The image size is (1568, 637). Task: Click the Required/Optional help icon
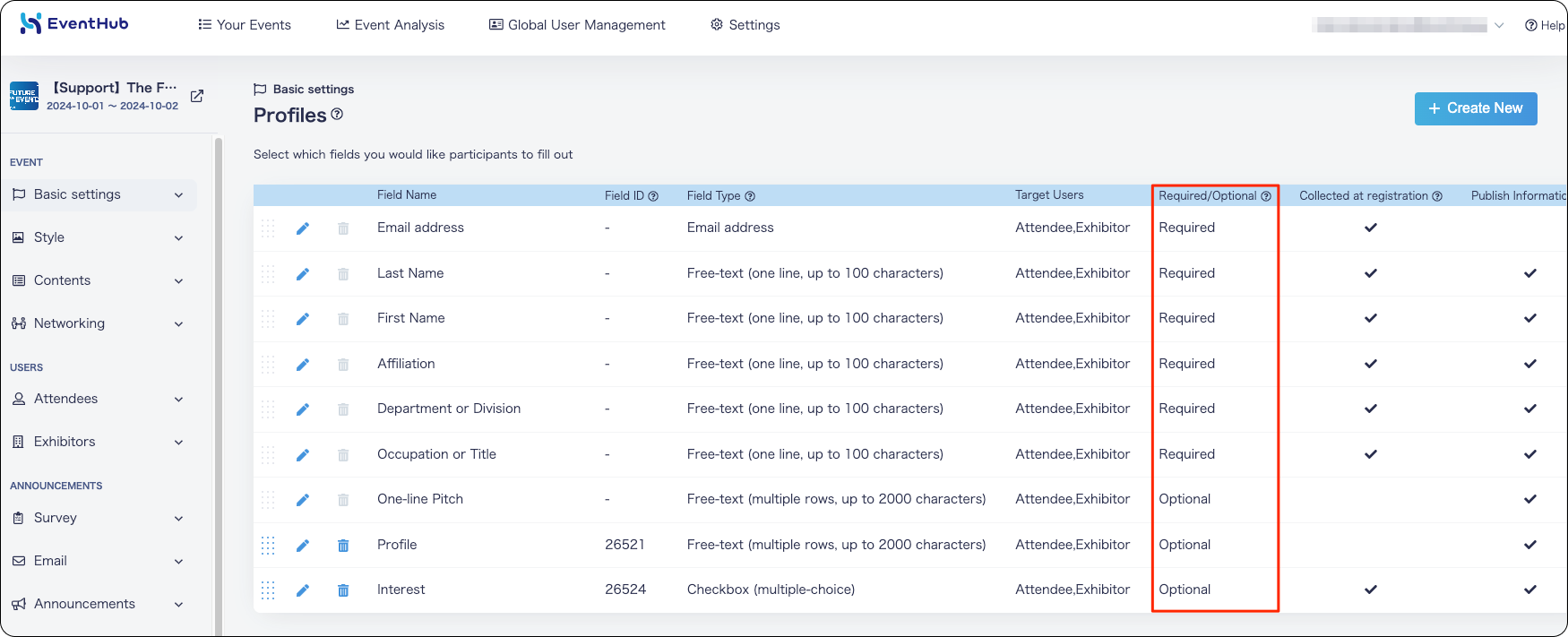(1266, 196)
